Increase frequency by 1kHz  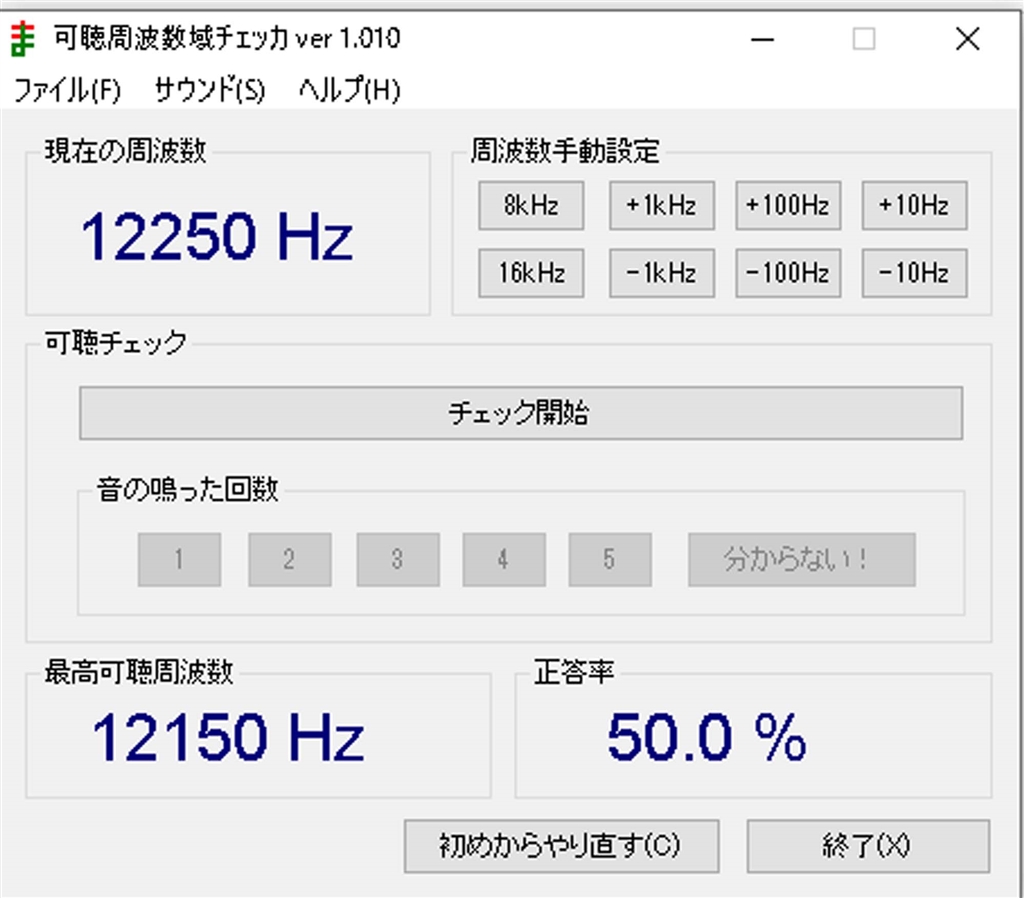(661, 205)
